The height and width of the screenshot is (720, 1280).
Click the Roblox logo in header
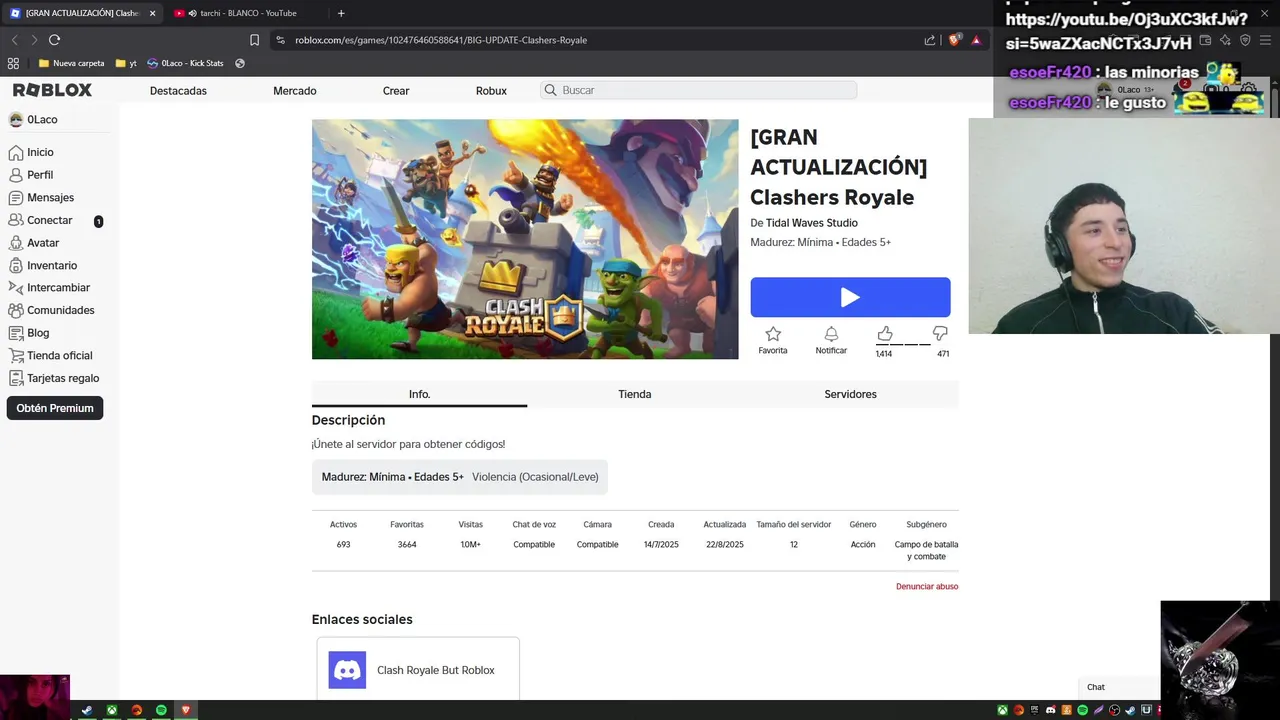click(x=52, y=90)
